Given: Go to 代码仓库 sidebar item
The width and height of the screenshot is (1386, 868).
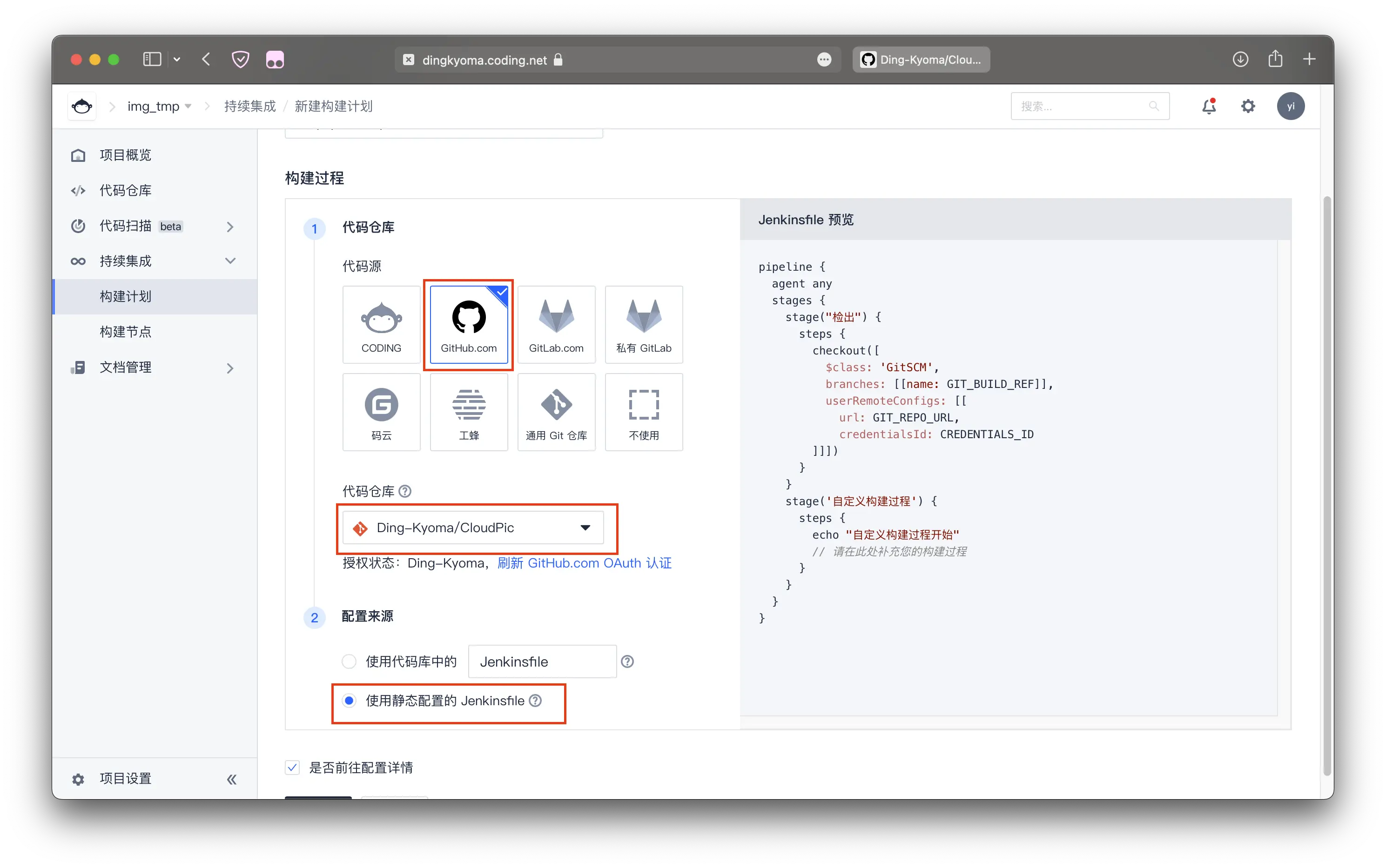Looking at the screenshot, I should pyautogui.click(x=125, y=191).
